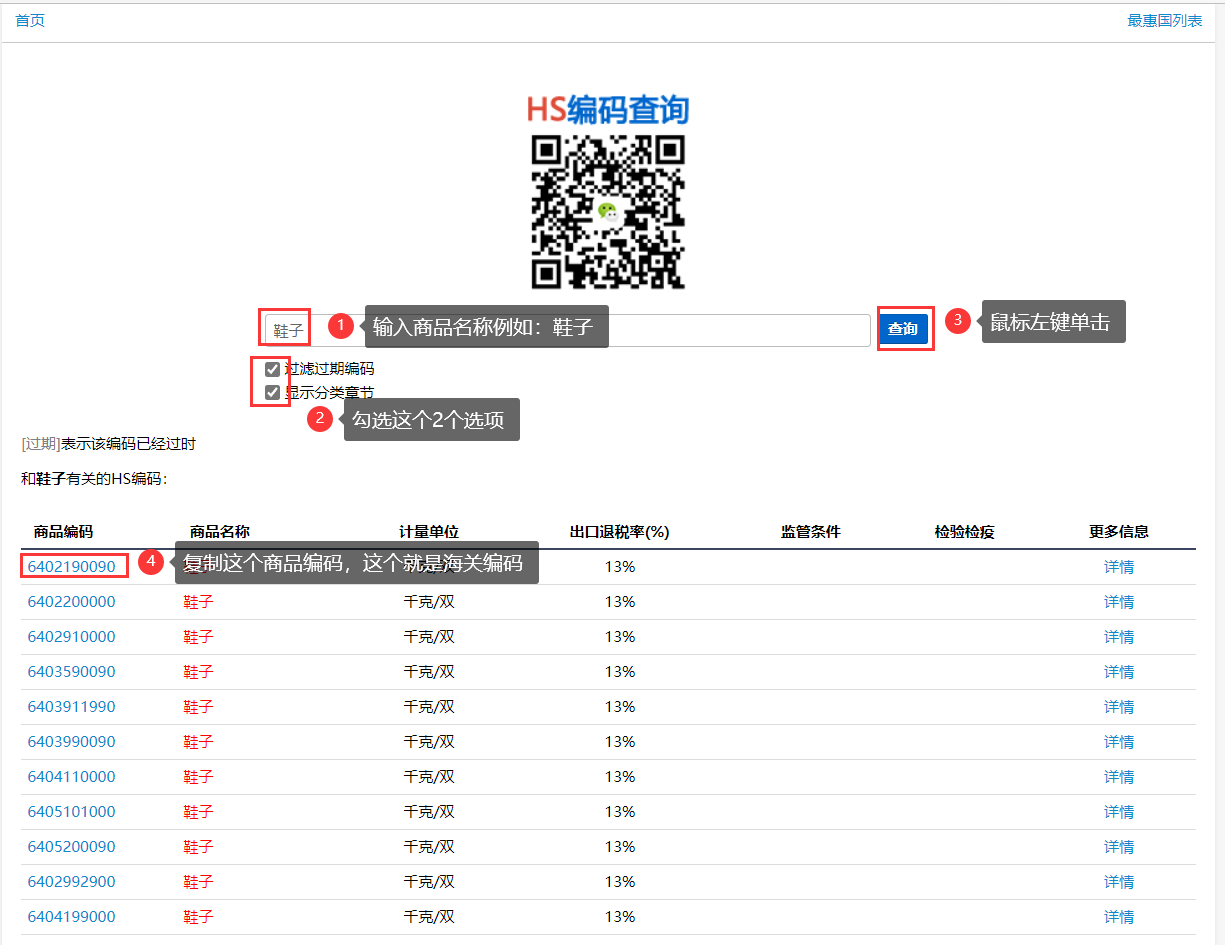Click 千克/双 unit in row 6405101000

tap(429, 812)
